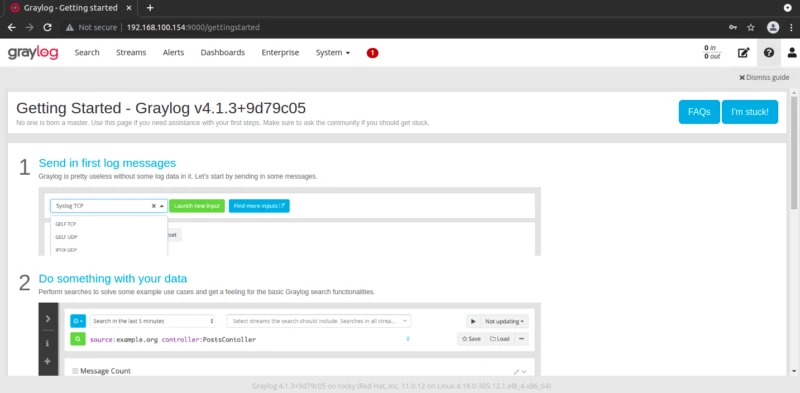Image resolution: width=800 pixels, height=393 pixels.
Task: Click the red notification badge
Action: (x=372, y=53)
